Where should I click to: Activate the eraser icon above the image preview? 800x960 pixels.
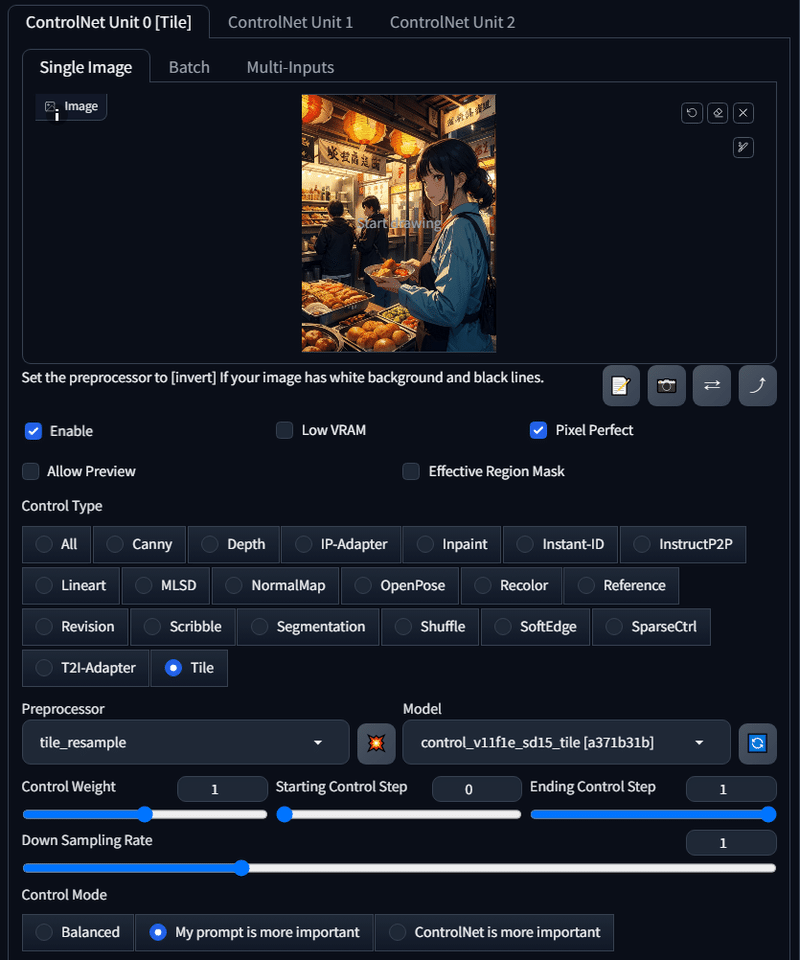(x=717, y=113)
